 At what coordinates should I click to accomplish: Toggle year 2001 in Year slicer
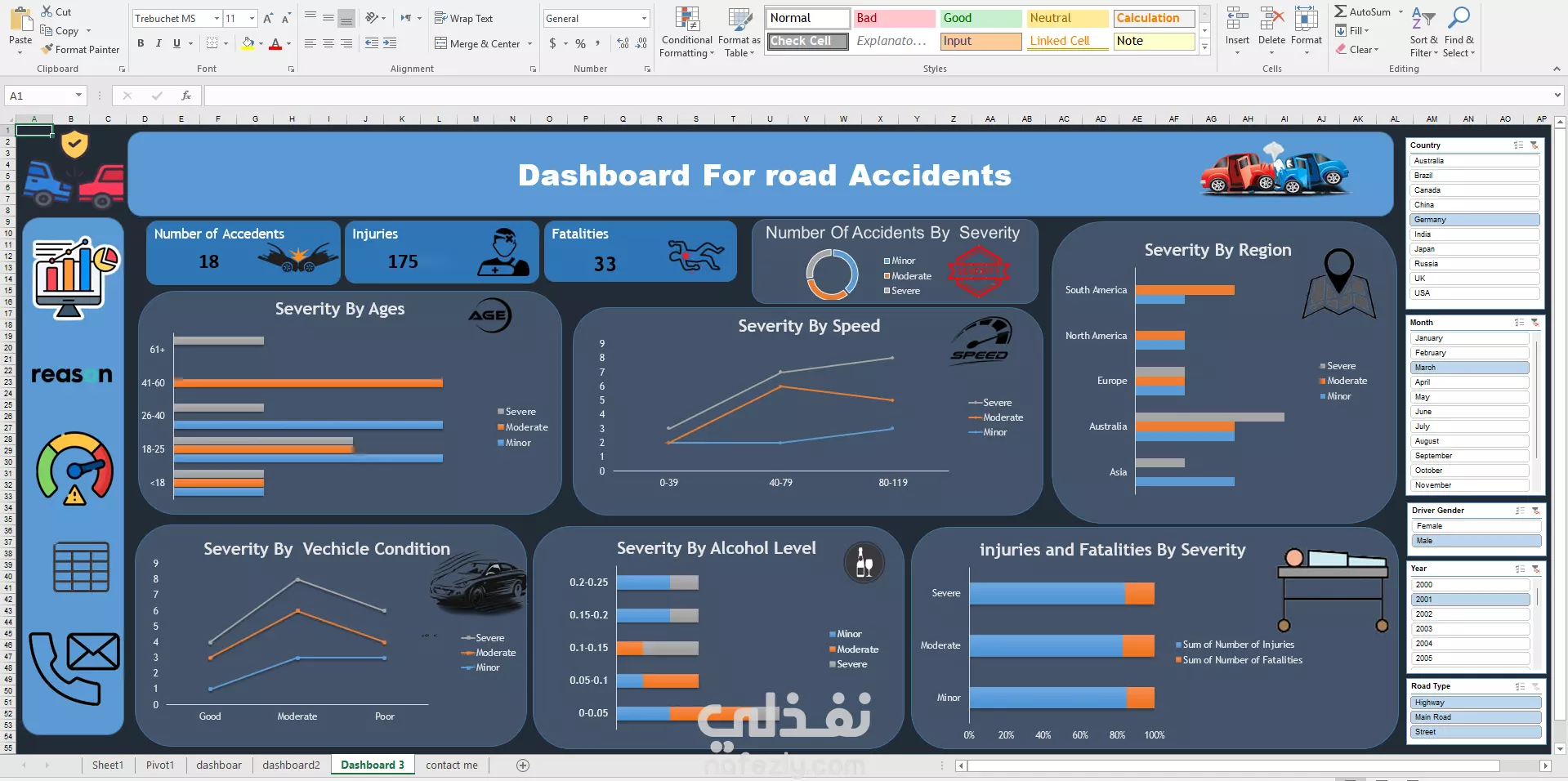click(x=1471, y=600)
